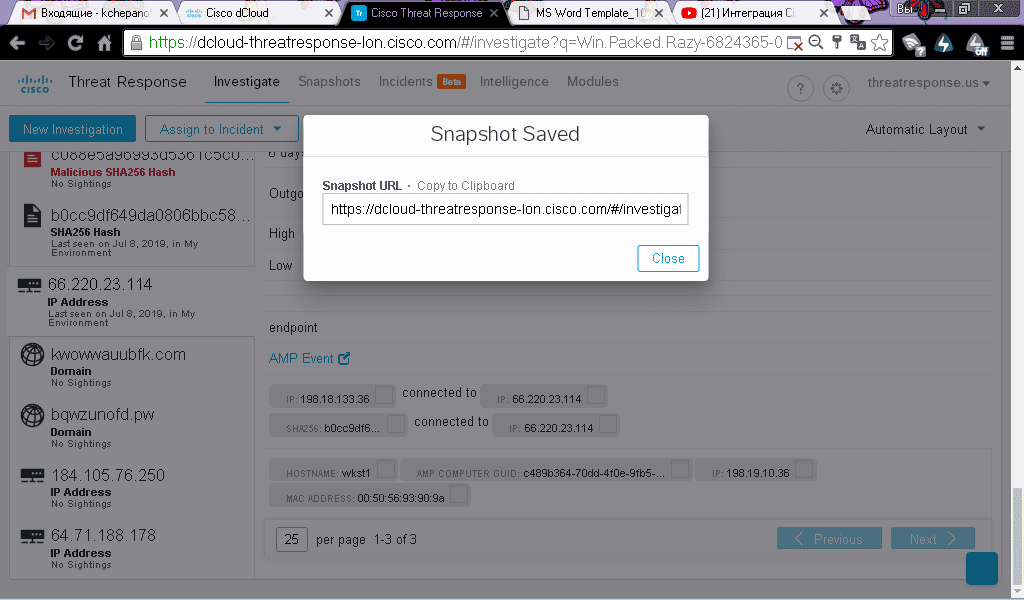Close the Cisco Threat Response browser tab
Screen dimensions: 1024x600
click(494, 13)
